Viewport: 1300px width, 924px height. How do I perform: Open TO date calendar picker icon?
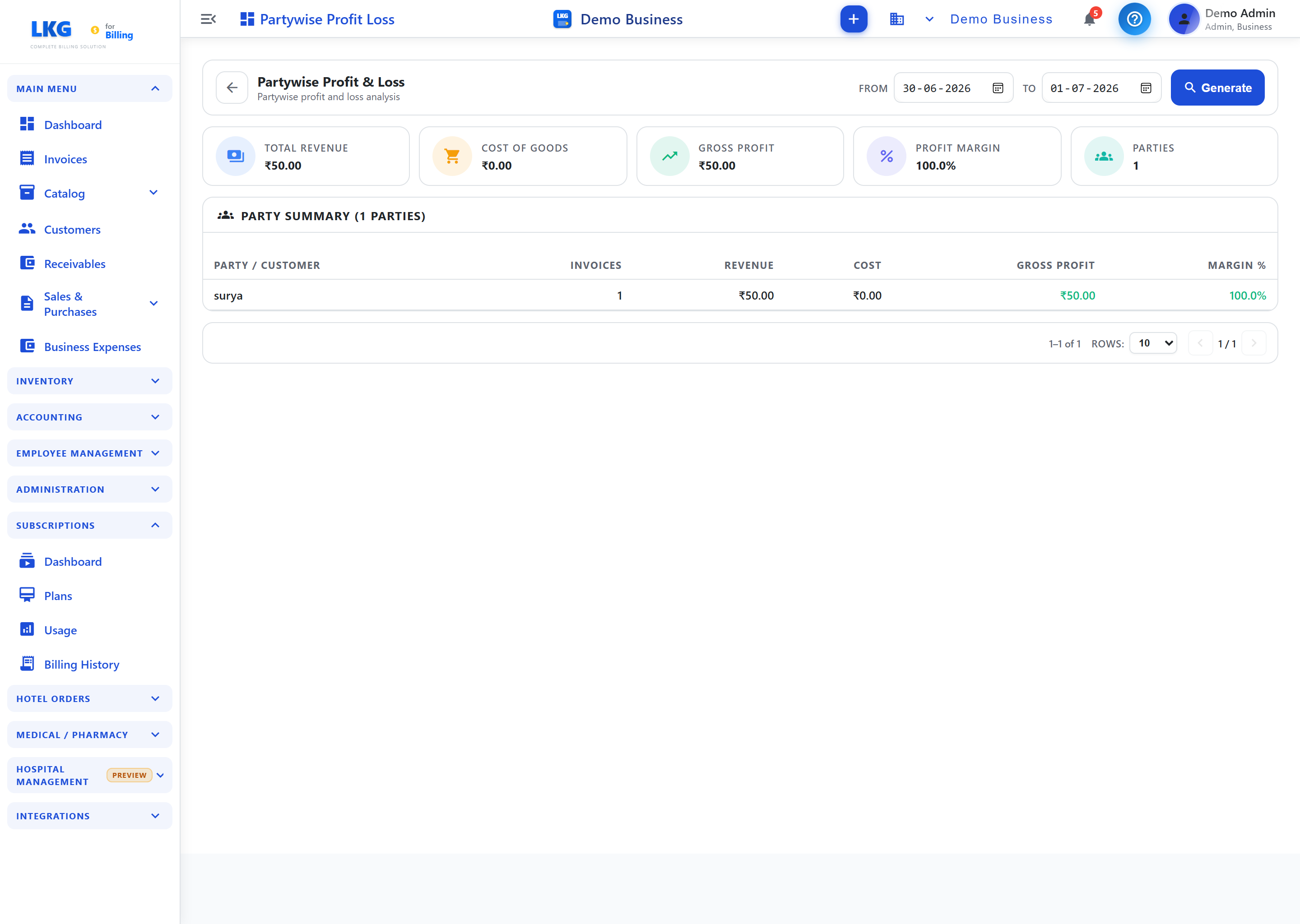1146,88
